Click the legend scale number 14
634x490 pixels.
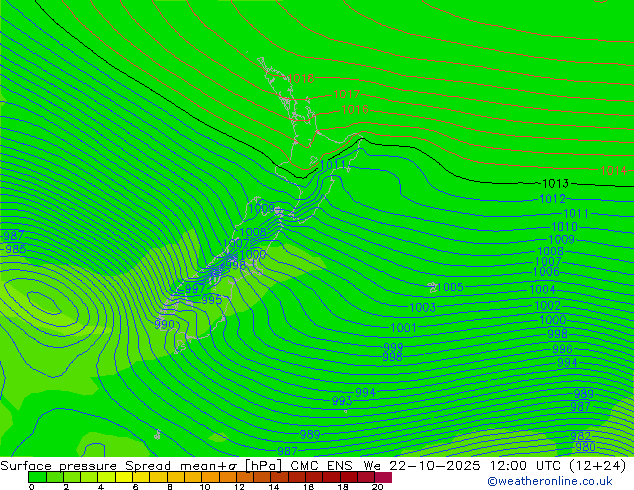pyautogui.click(x=274, y=487)
